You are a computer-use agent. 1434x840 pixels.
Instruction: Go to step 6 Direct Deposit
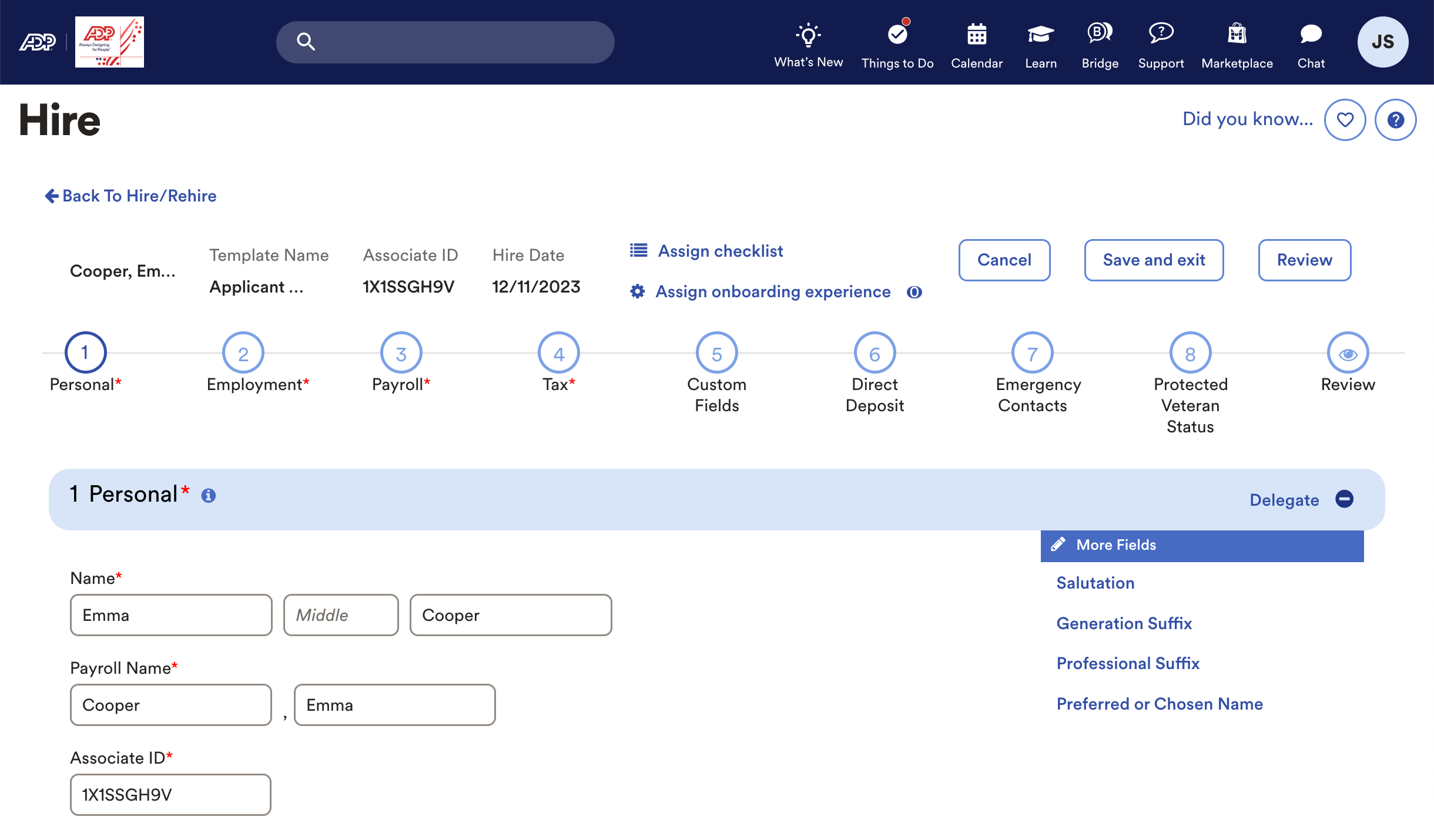875,353
